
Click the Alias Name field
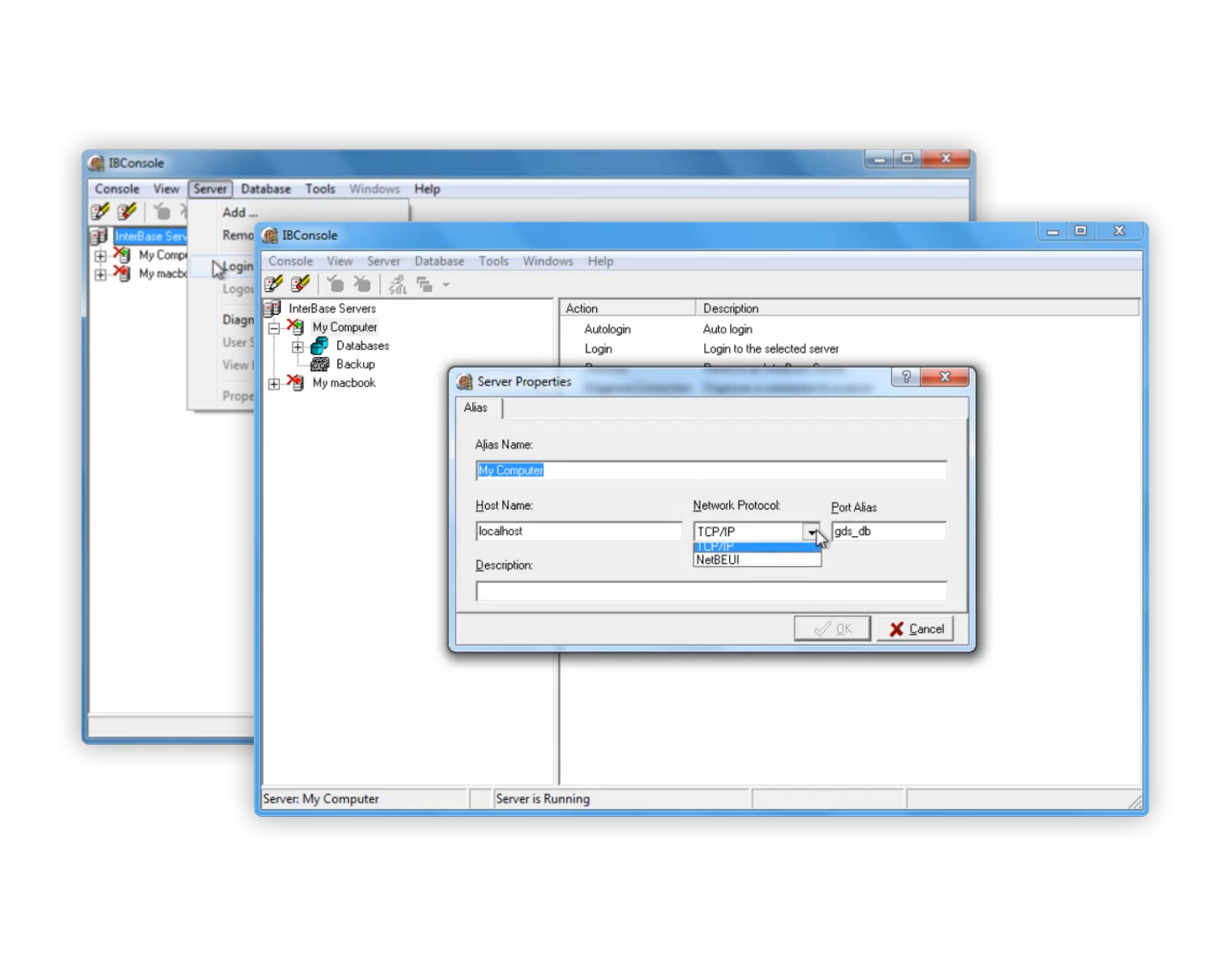coord(711,470)
